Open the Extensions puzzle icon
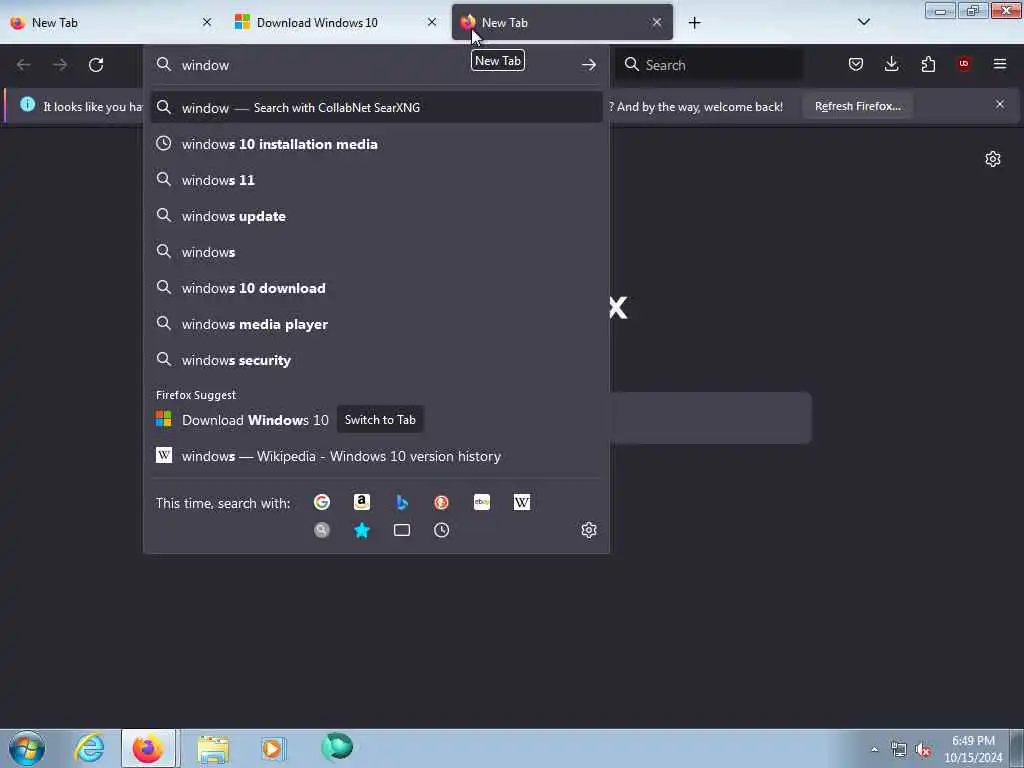The image size is (1024, 768). 928,64
